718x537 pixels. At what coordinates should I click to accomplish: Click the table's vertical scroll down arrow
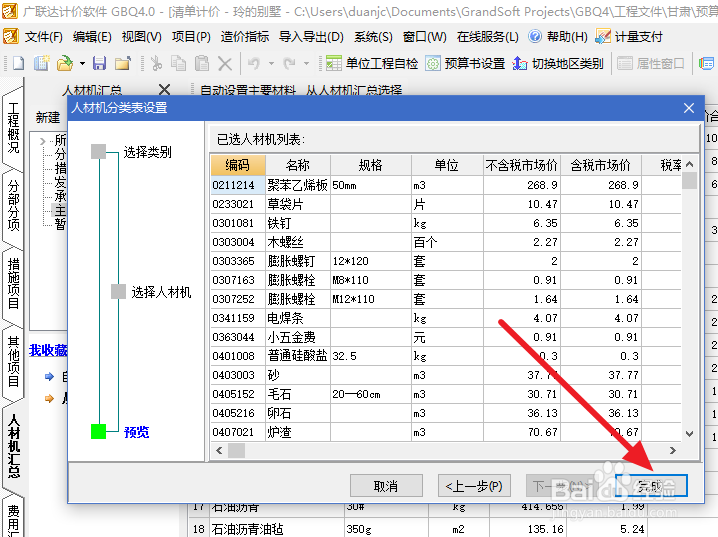[690, 433]
